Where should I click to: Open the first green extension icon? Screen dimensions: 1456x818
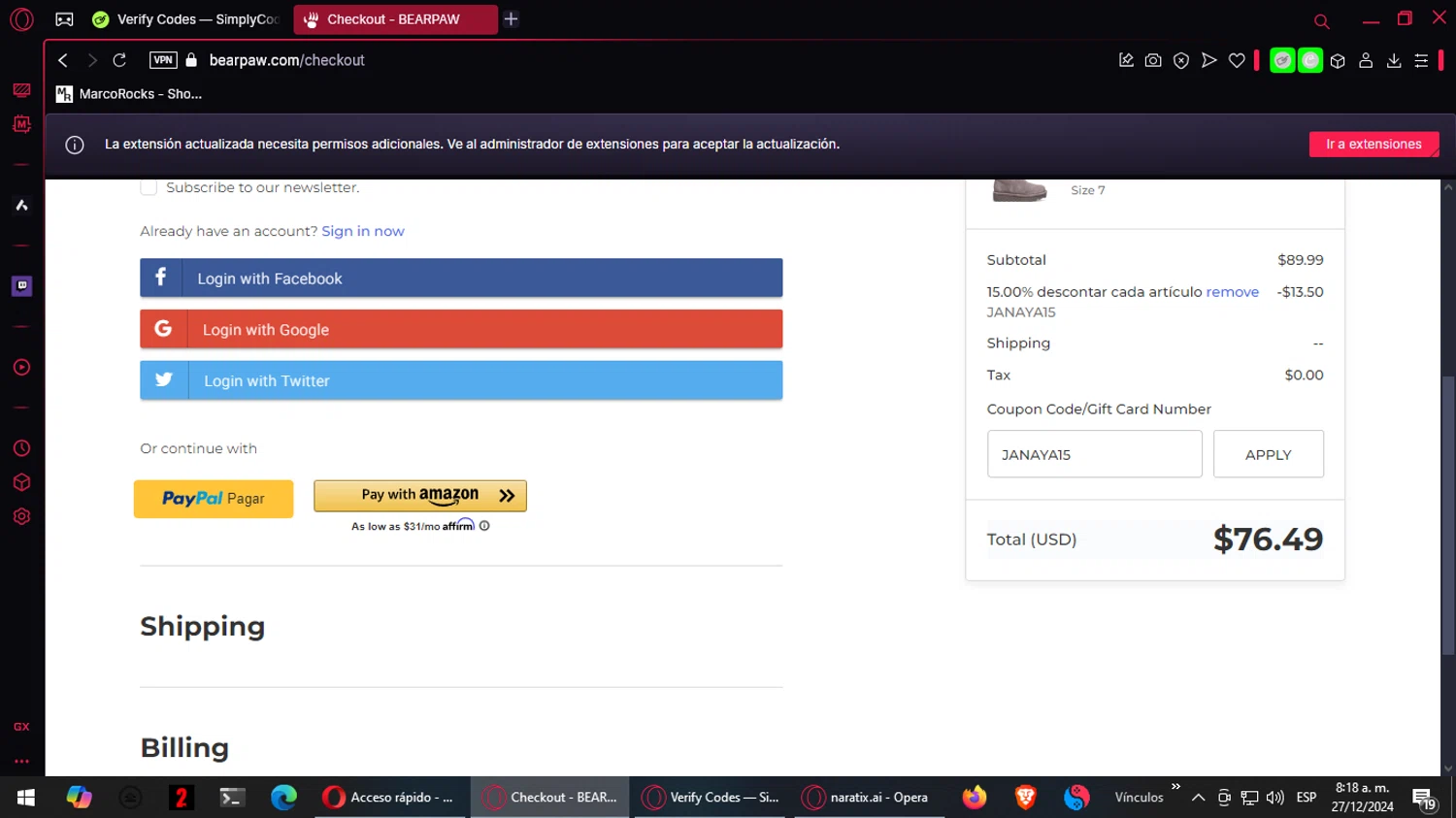point(1282,60)
